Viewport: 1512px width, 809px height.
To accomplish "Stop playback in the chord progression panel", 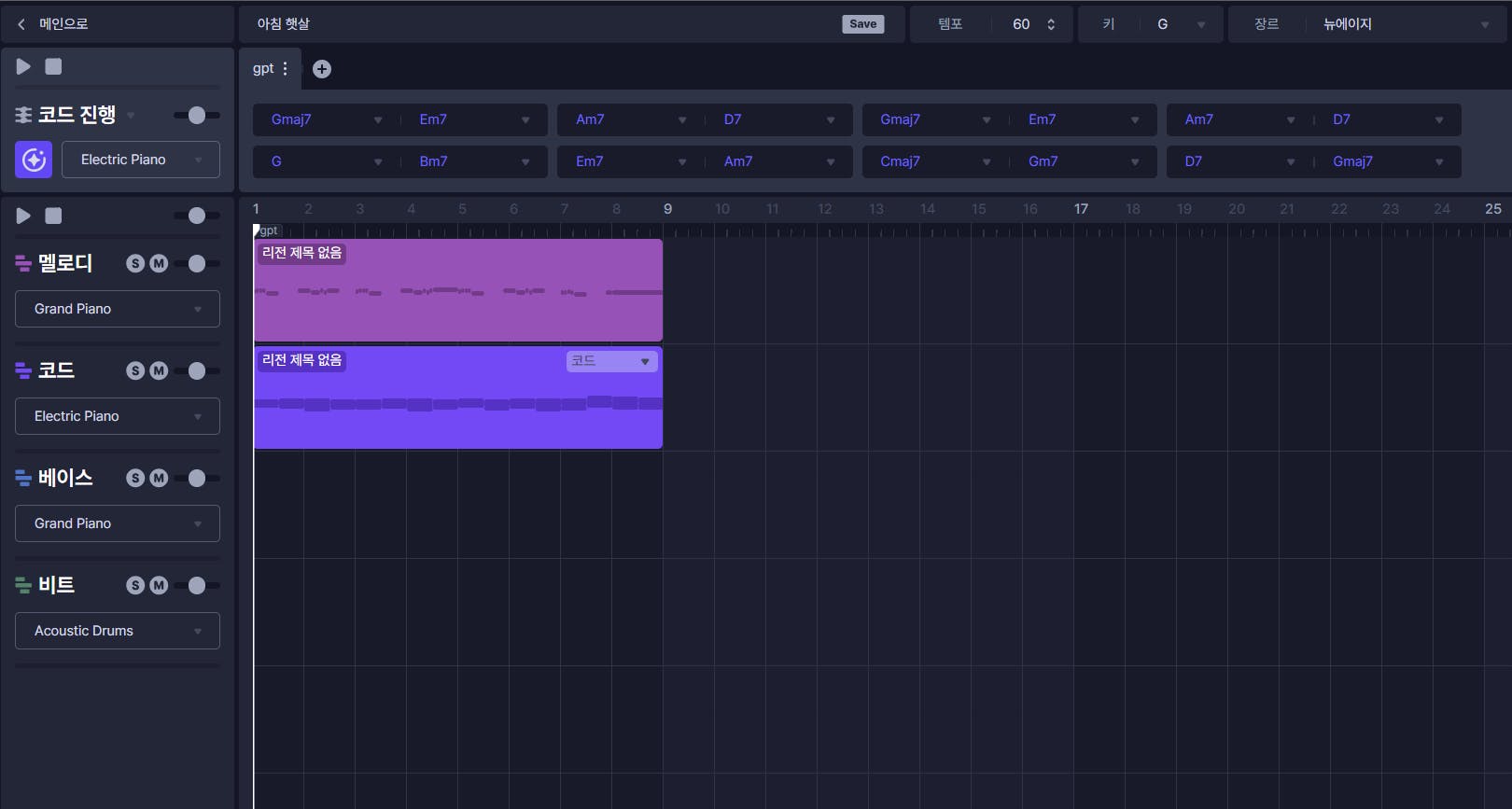I will coord(54,66).
